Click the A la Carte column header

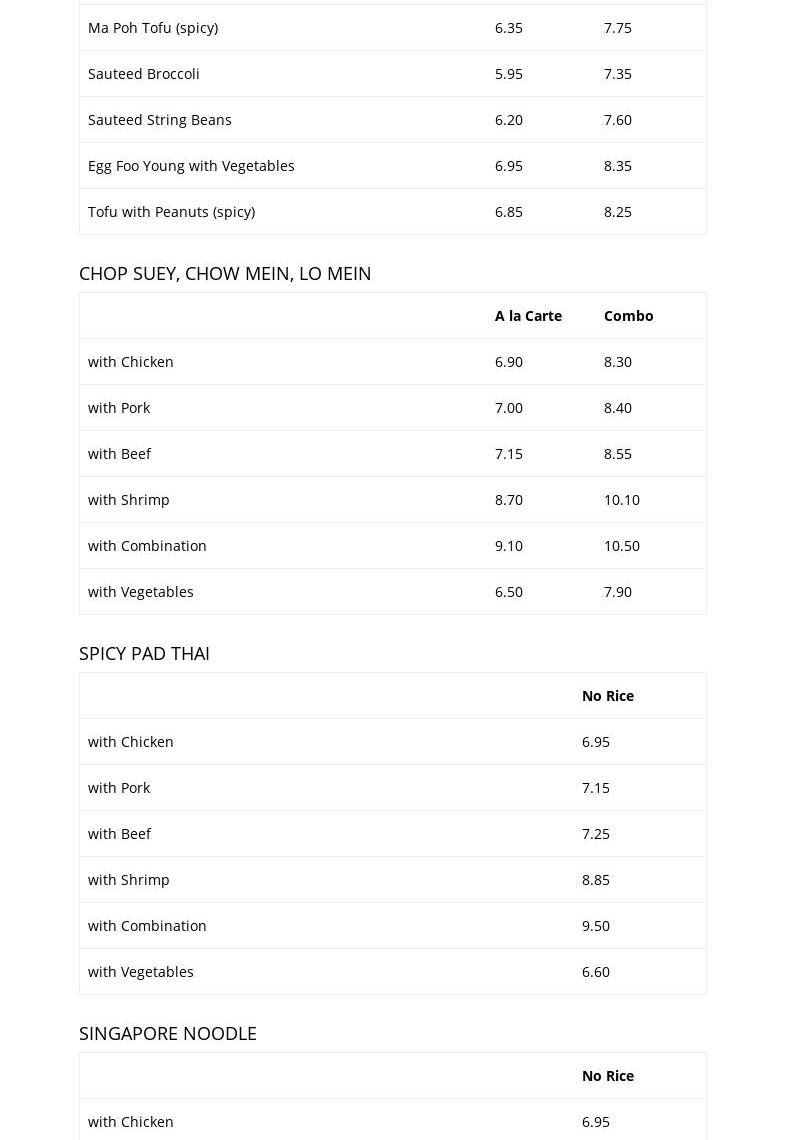pyautogui.click(x=528, y=316)
